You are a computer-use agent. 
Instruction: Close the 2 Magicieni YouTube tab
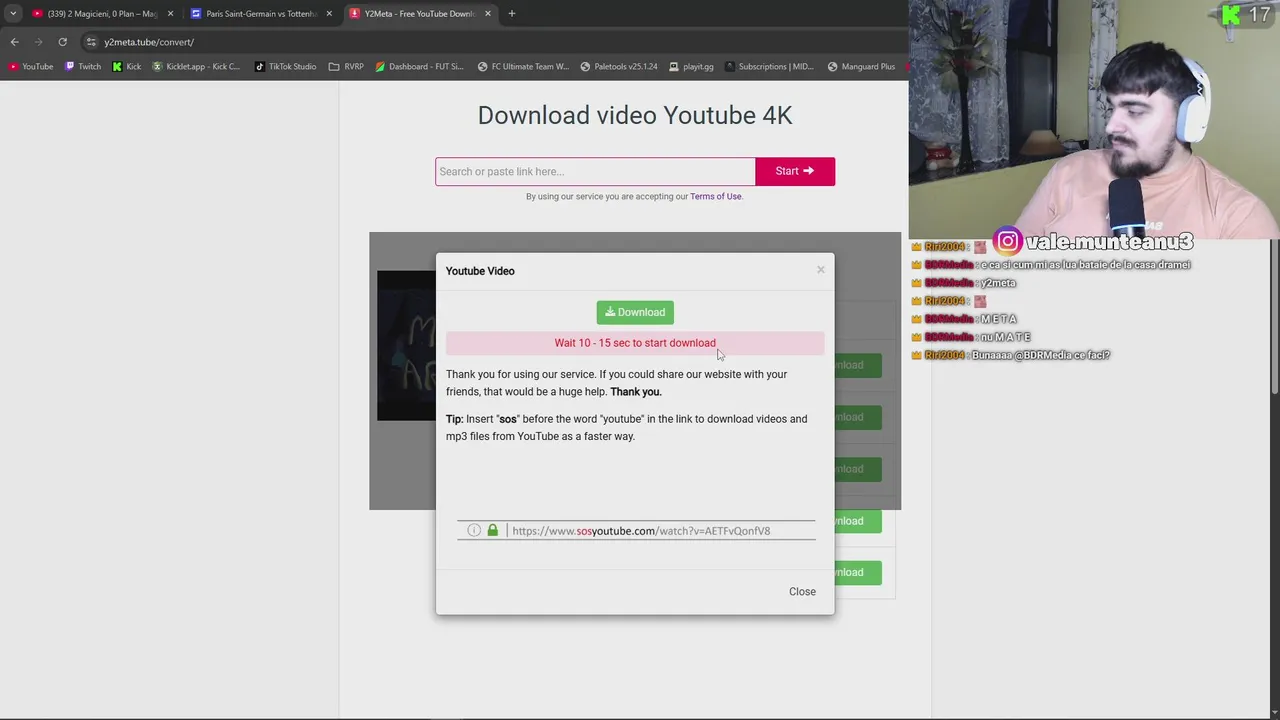[x=170, y=14]
